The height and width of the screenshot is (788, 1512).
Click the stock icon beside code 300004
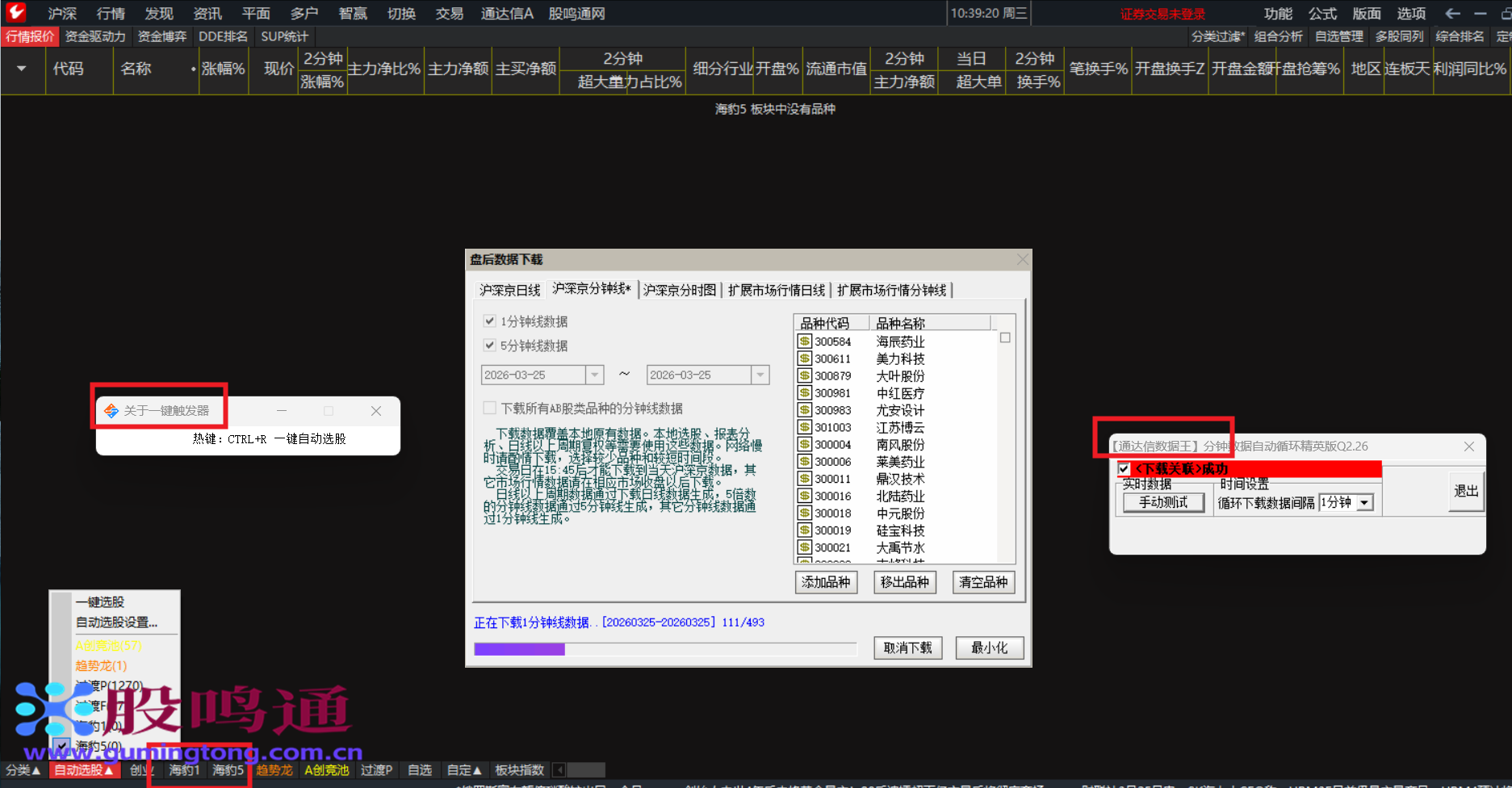pos(805,444)
